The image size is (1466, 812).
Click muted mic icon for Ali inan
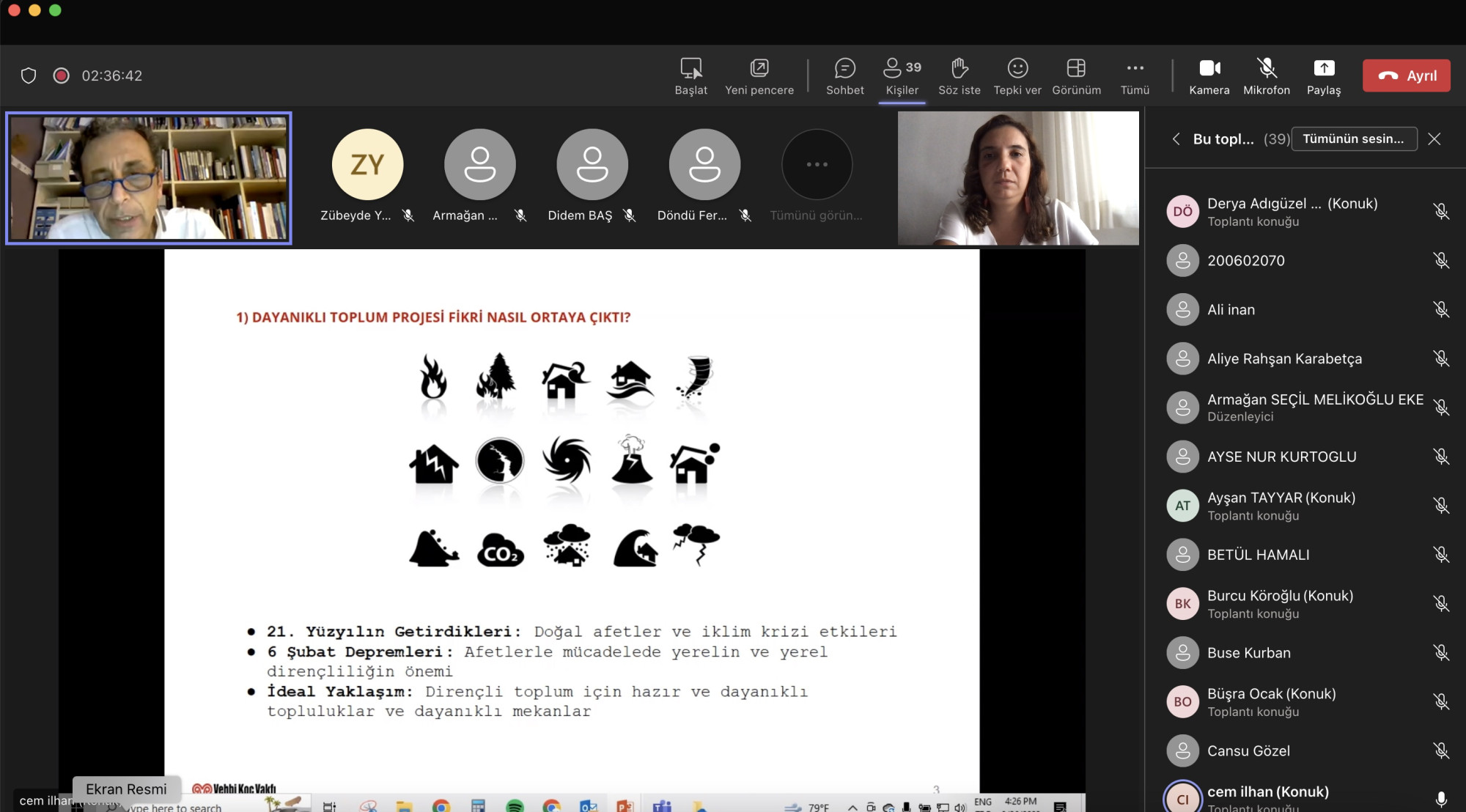click(x=1441, y=310)
